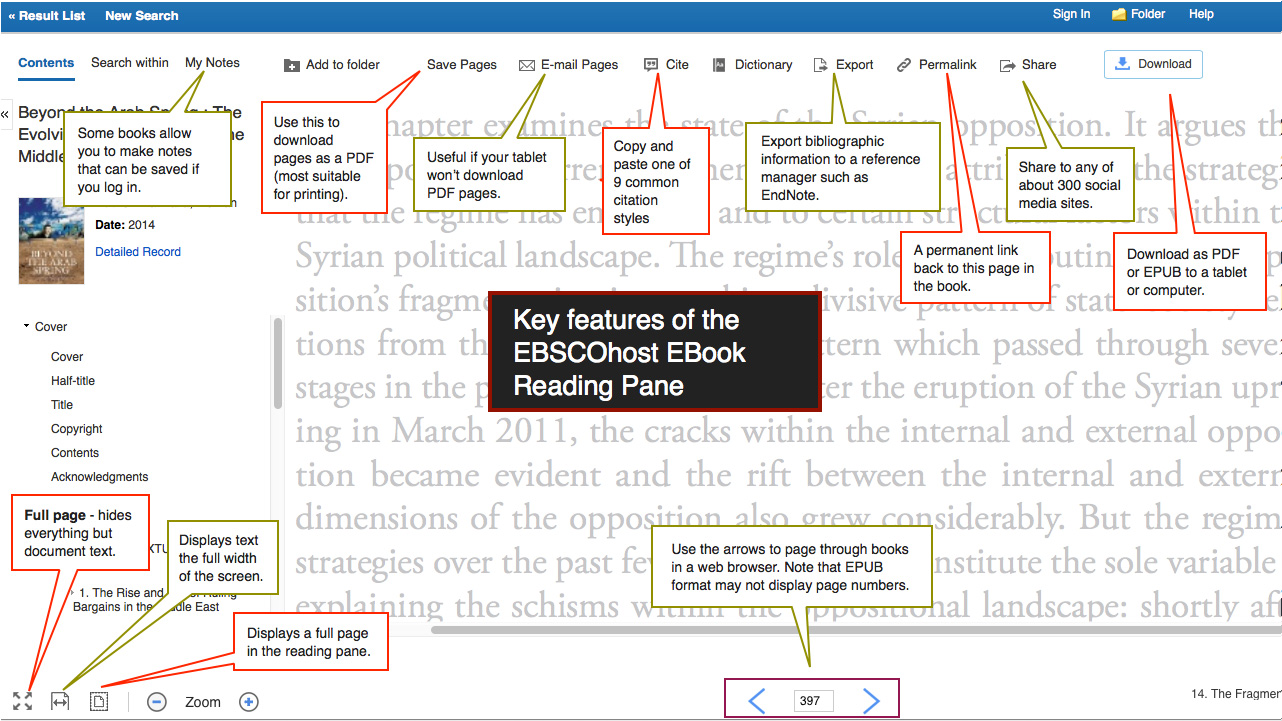Click the Zoom label
Screen dimensions: 1282x721
coord(203,702)
